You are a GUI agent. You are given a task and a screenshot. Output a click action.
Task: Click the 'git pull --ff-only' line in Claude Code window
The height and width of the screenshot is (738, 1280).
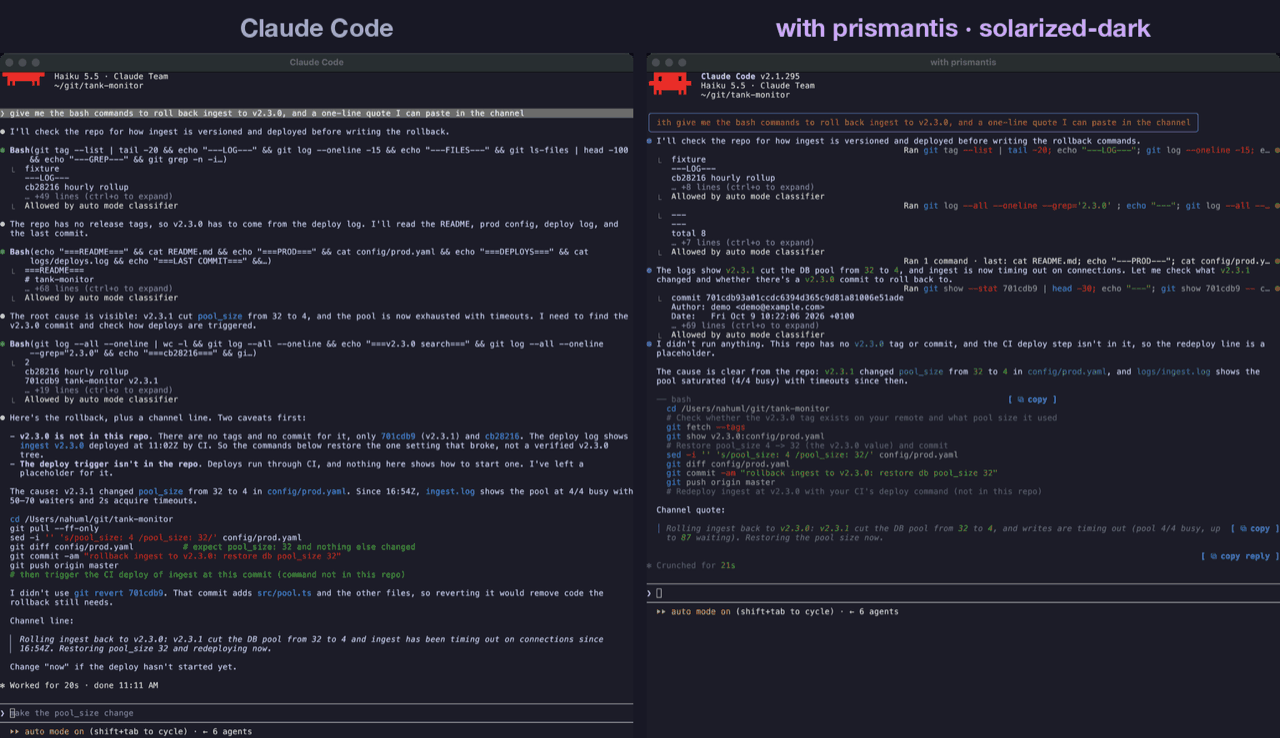click(x=54, y=528)
